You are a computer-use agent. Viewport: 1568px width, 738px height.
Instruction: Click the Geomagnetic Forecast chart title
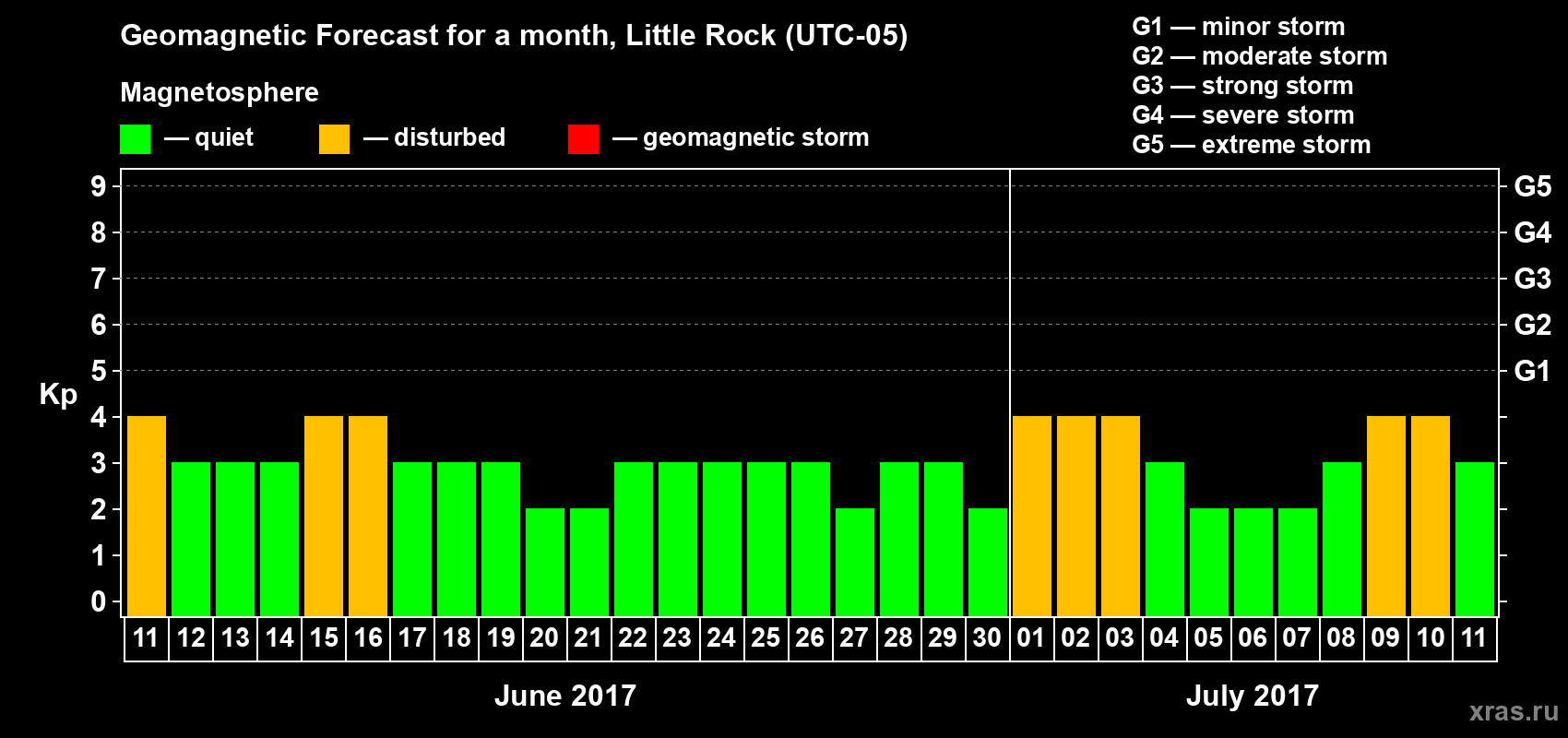514,36
